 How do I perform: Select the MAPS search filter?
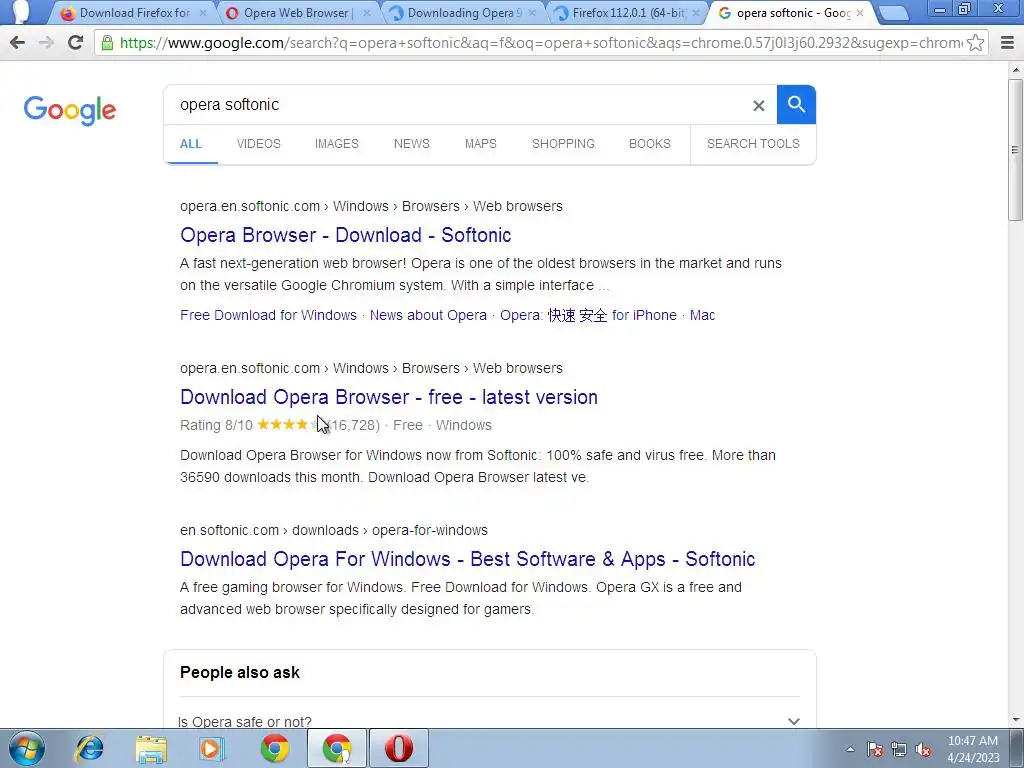click(x=481, y=144)
